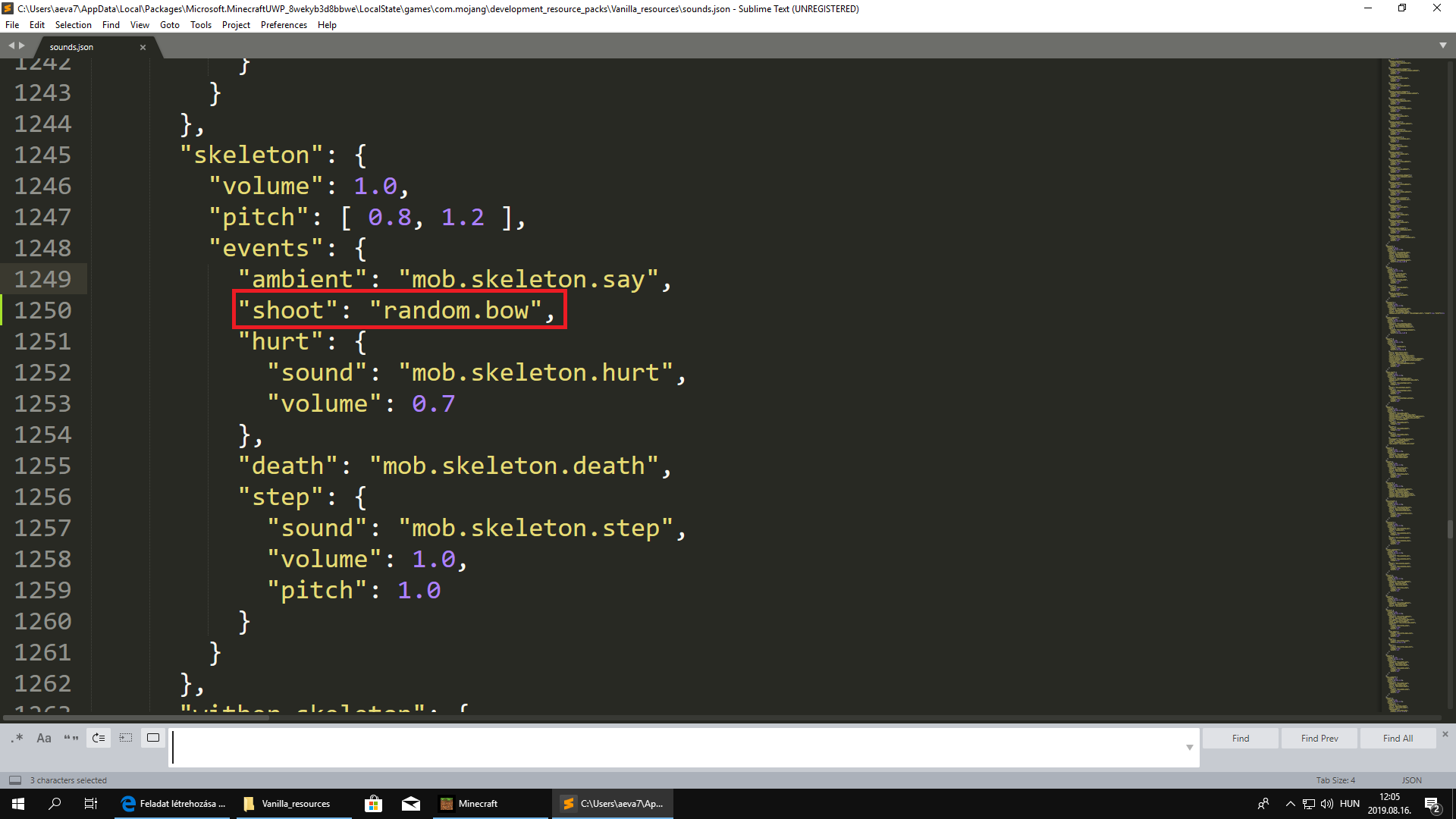
Task: Change JSON syntax in status bar
Action: pos(1411,780)
